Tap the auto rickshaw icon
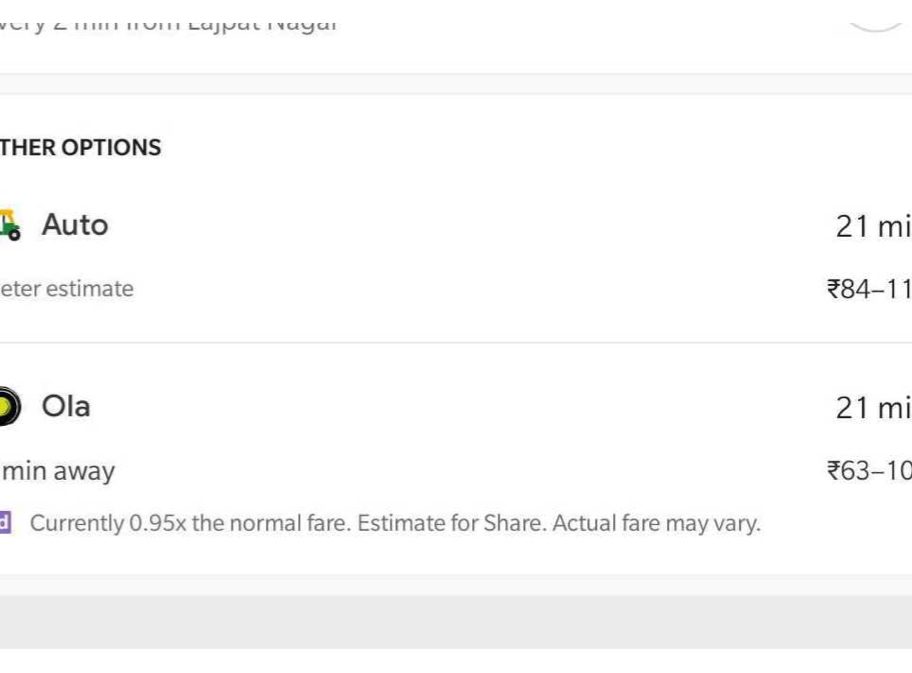Viewport: 912px width, 673px height. pos(9,225)
